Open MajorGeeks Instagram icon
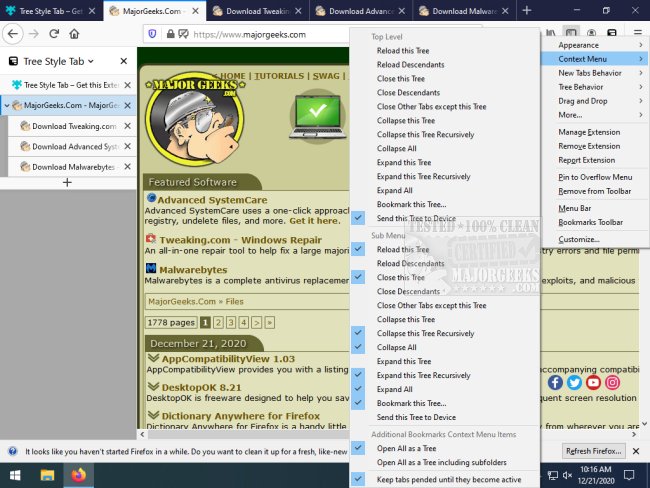 click(x=612, y=382)
